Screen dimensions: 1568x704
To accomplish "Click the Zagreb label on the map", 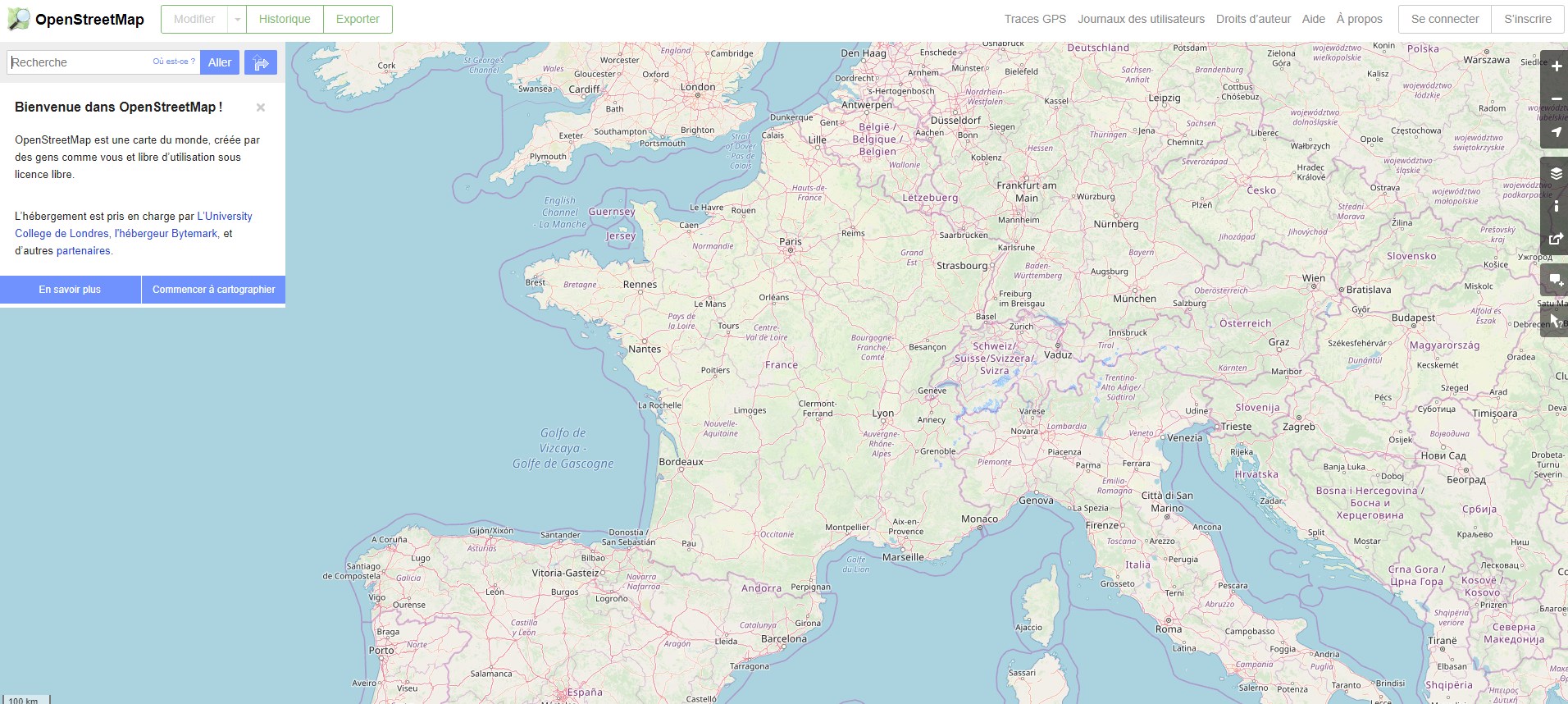I will (x=1299, y=427).
